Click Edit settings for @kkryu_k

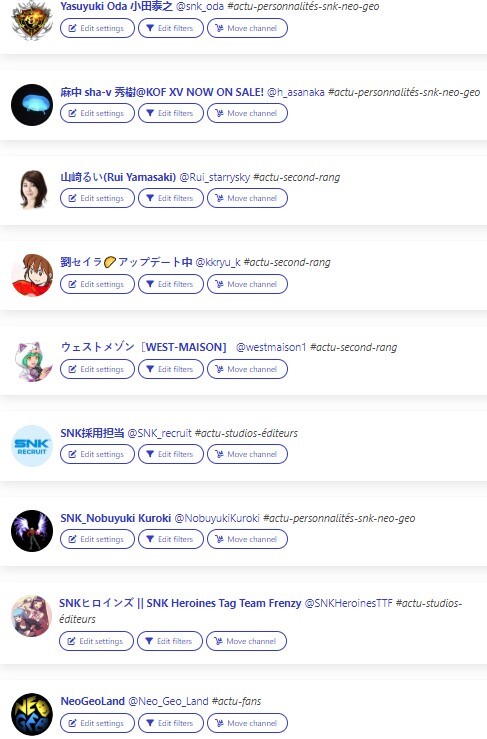97,284
